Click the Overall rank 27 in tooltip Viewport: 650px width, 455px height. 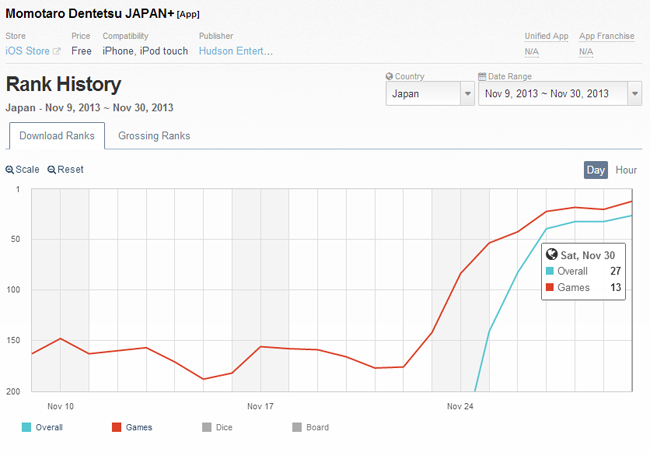click(616, 271)
